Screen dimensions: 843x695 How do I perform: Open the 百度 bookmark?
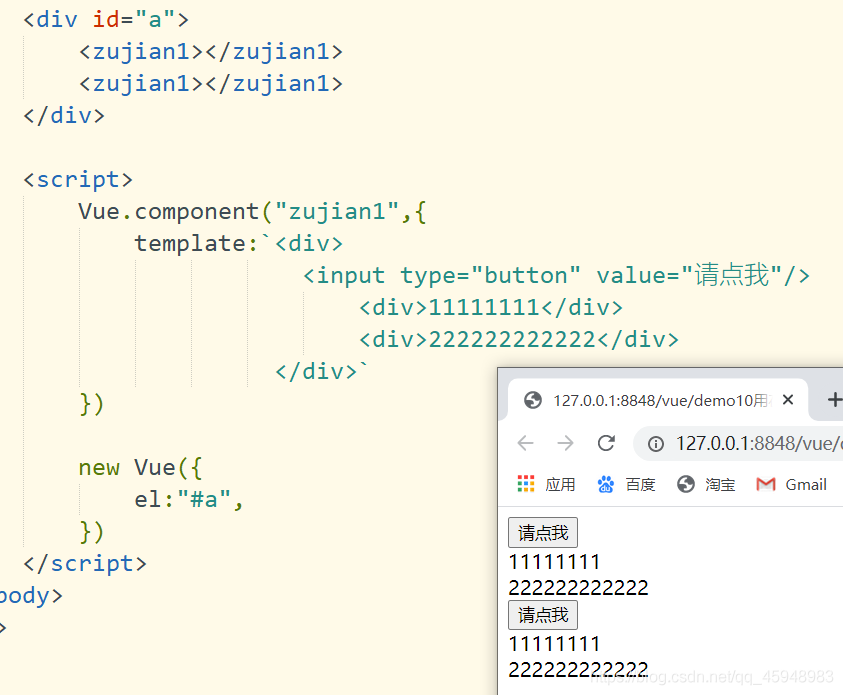(626, 484)
